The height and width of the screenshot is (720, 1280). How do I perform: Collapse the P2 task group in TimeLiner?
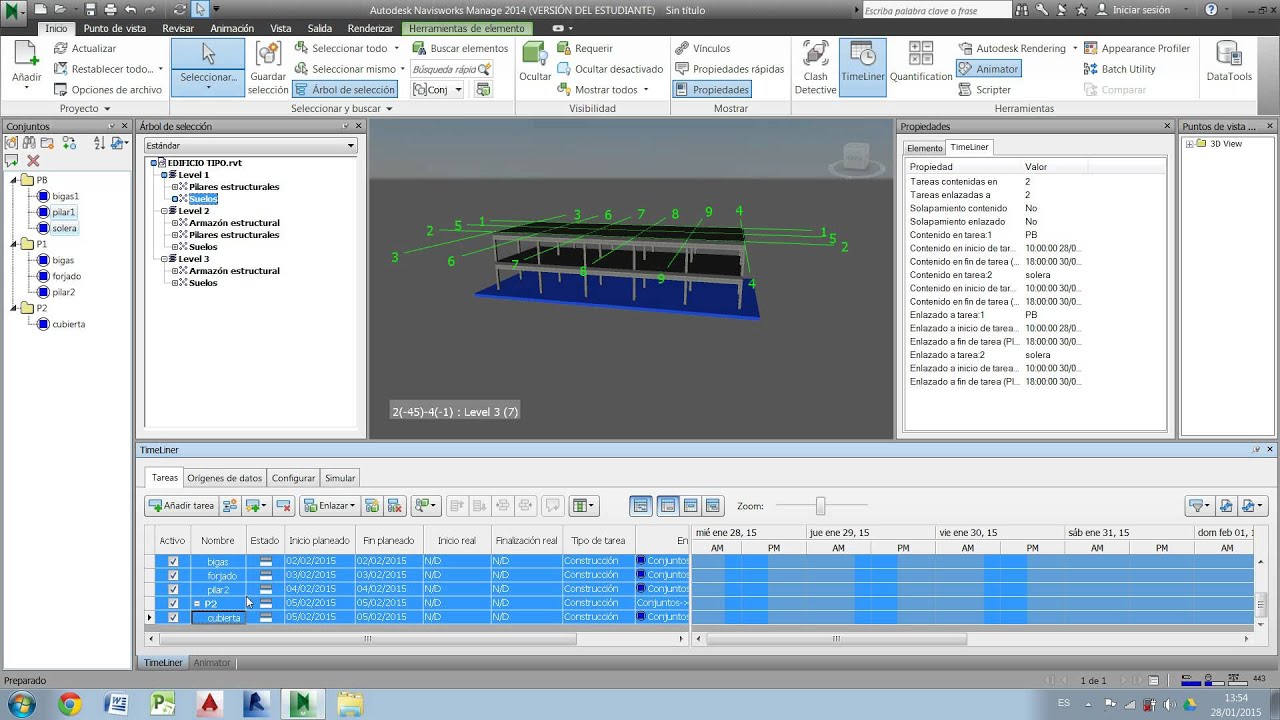point(197,604)
